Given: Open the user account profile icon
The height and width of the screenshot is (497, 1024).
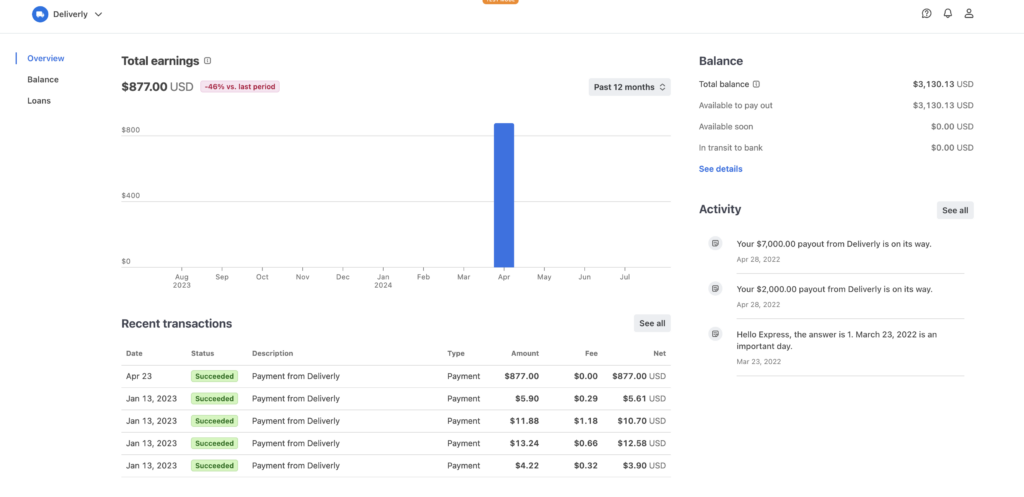Looking at the screenshot, I should click(968, 14).
